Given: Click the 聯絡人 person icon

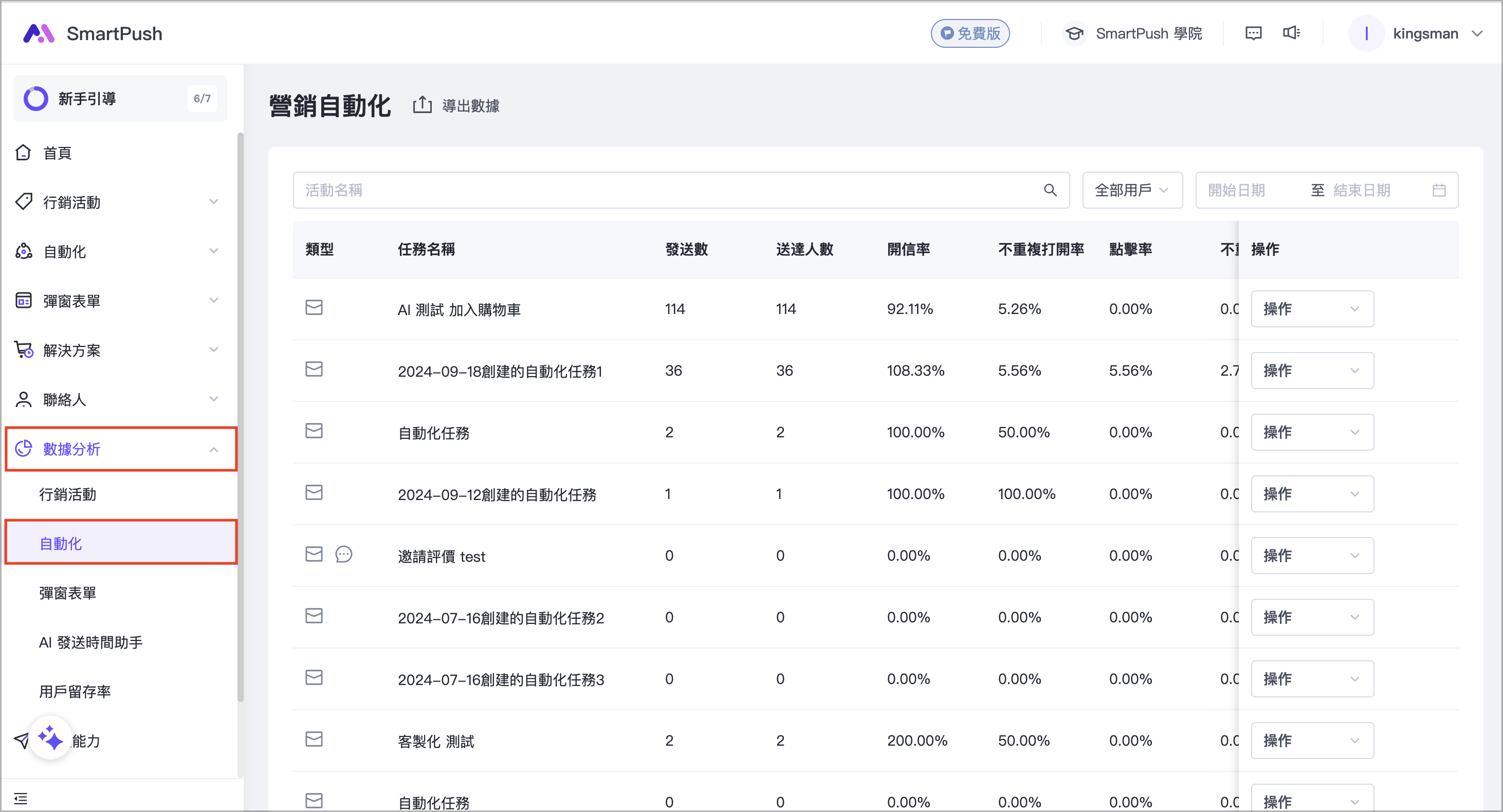Looking at the screenshot, I should 23,399.
